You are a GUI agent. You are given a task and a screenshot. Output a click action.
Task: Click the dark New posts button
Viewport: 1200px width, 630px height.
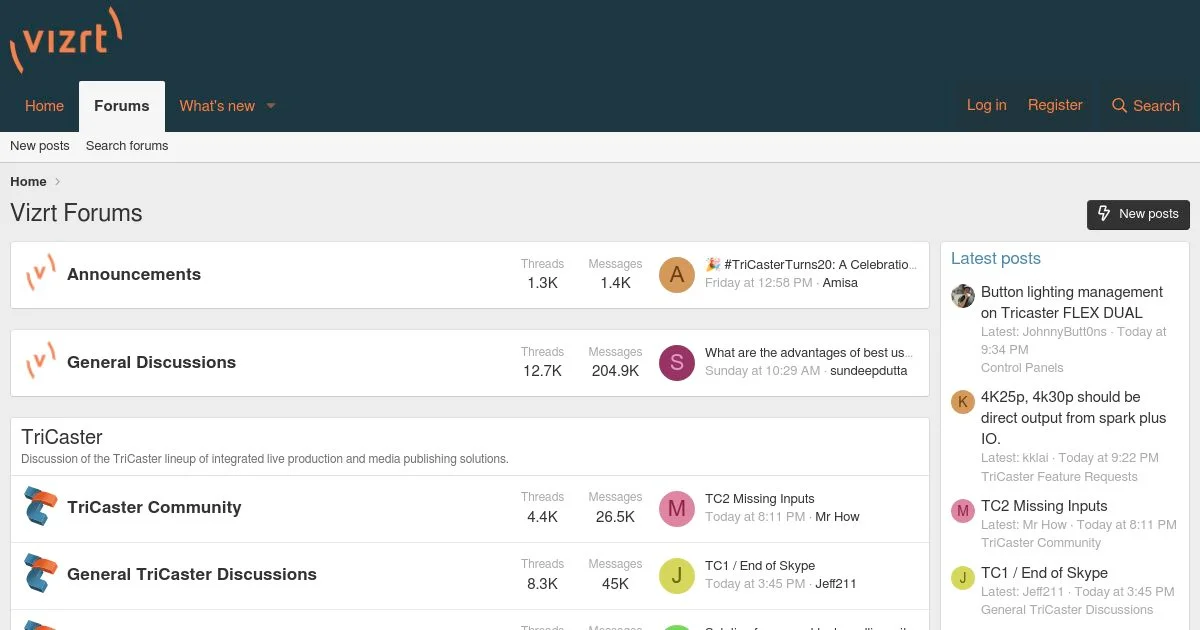point(1138,214)
